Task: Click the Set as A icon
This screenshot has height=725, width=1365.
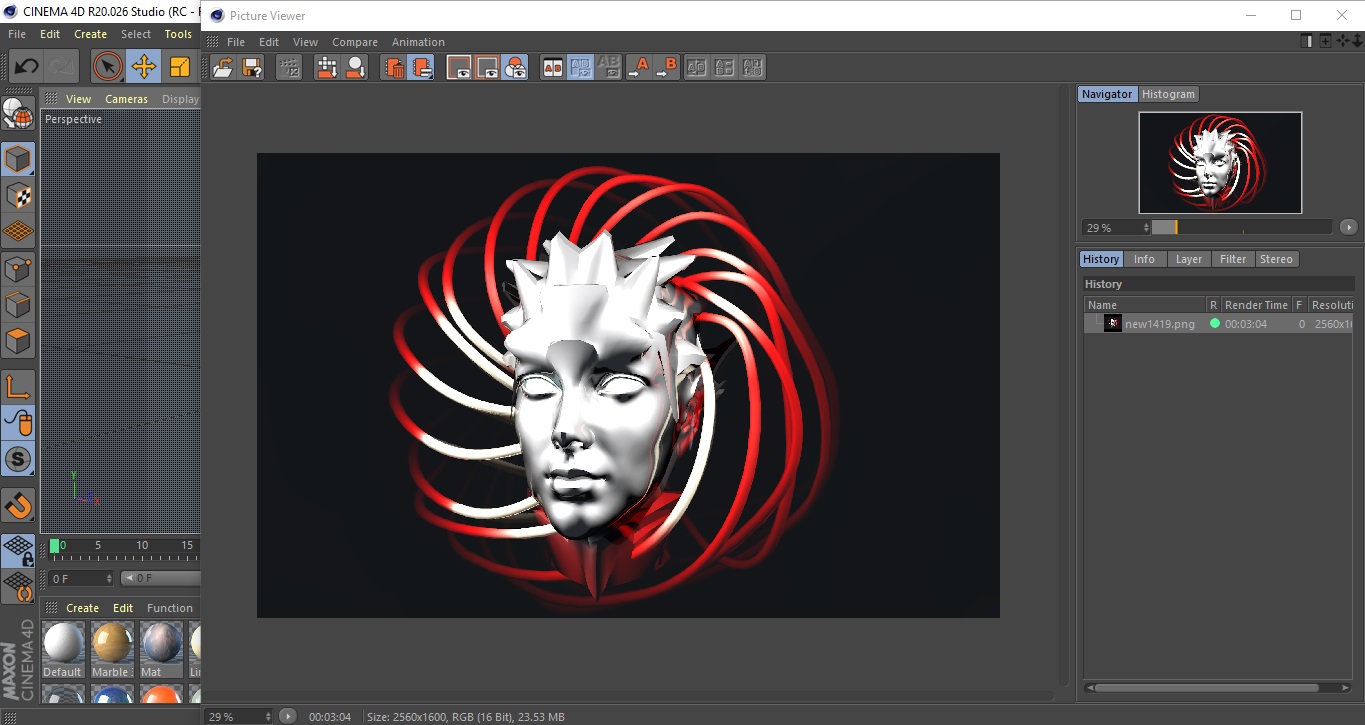Action: [638, 68]
